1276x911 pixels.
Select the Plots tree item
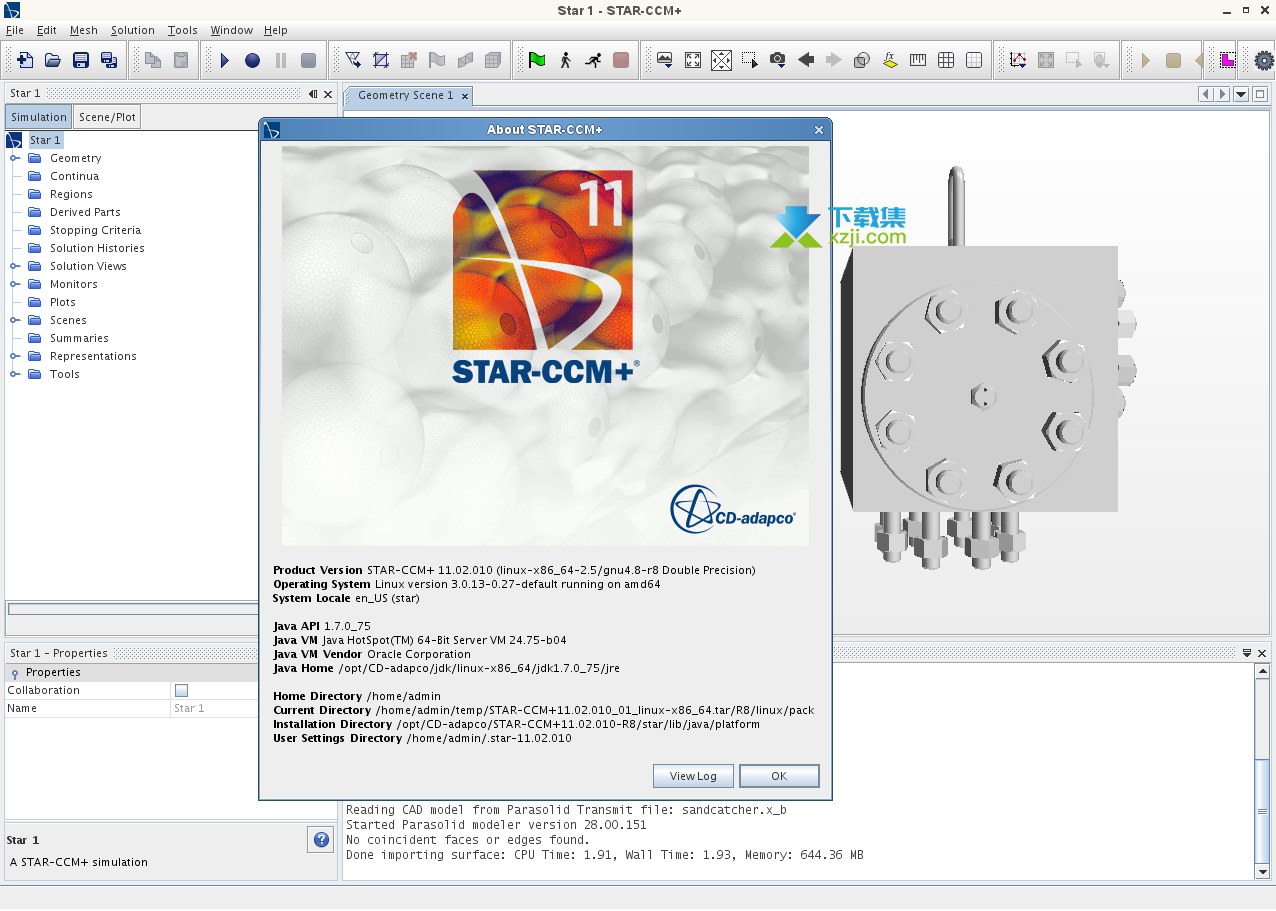coord(62,302)
